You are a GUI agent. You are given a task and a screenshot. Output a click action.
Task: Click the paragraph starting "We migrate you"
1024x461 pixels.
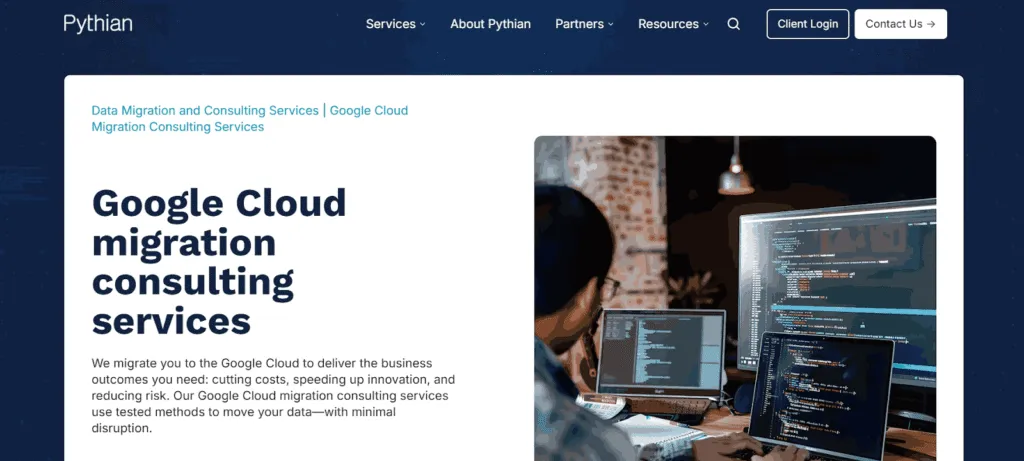[274, 396]
